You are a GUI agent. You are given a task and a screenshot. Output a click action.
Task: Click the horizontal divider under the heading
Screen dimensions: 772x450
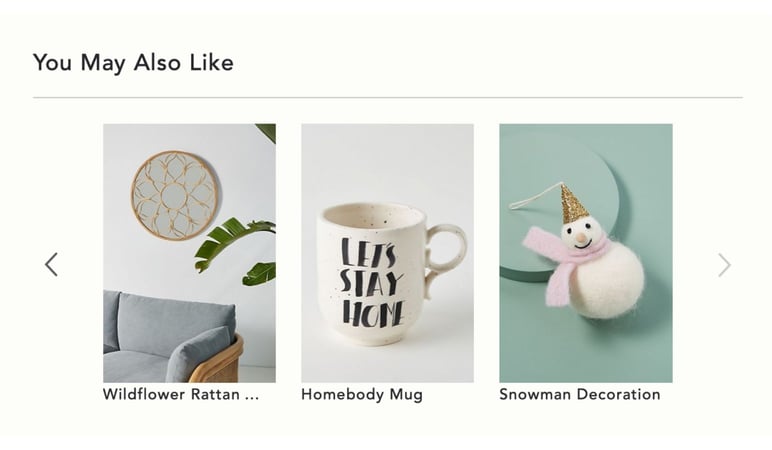(x=387, y=97)
